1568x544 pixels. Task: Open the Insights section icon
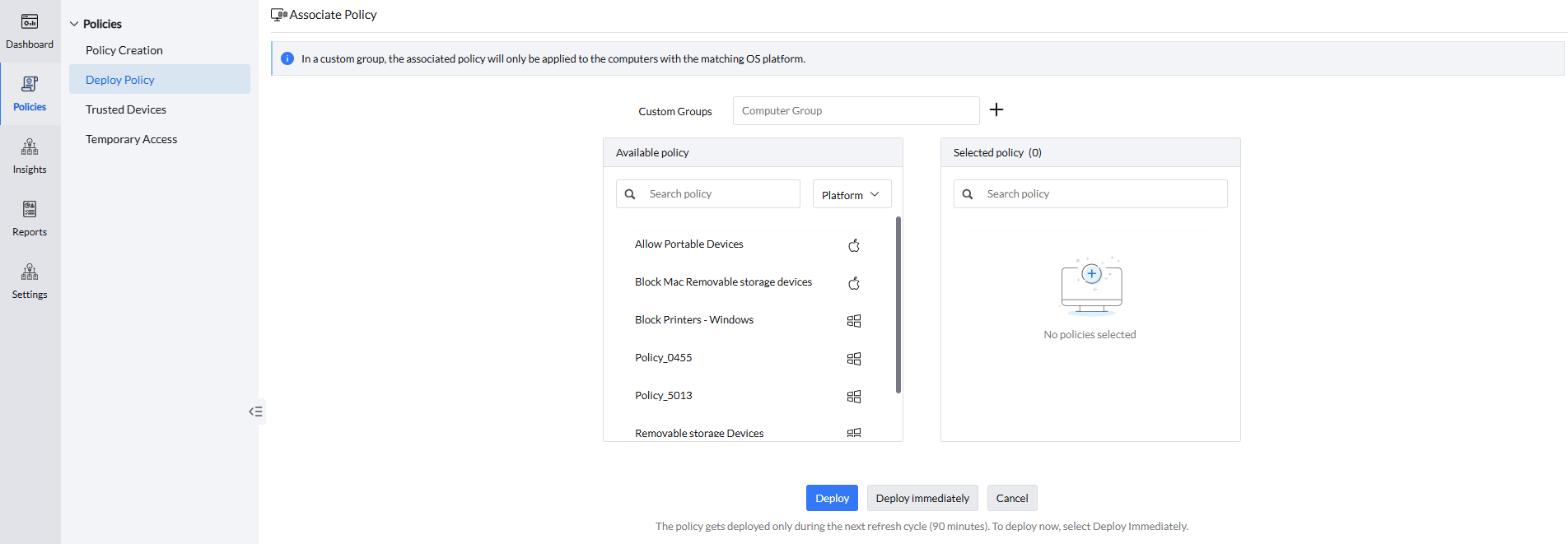30,147
